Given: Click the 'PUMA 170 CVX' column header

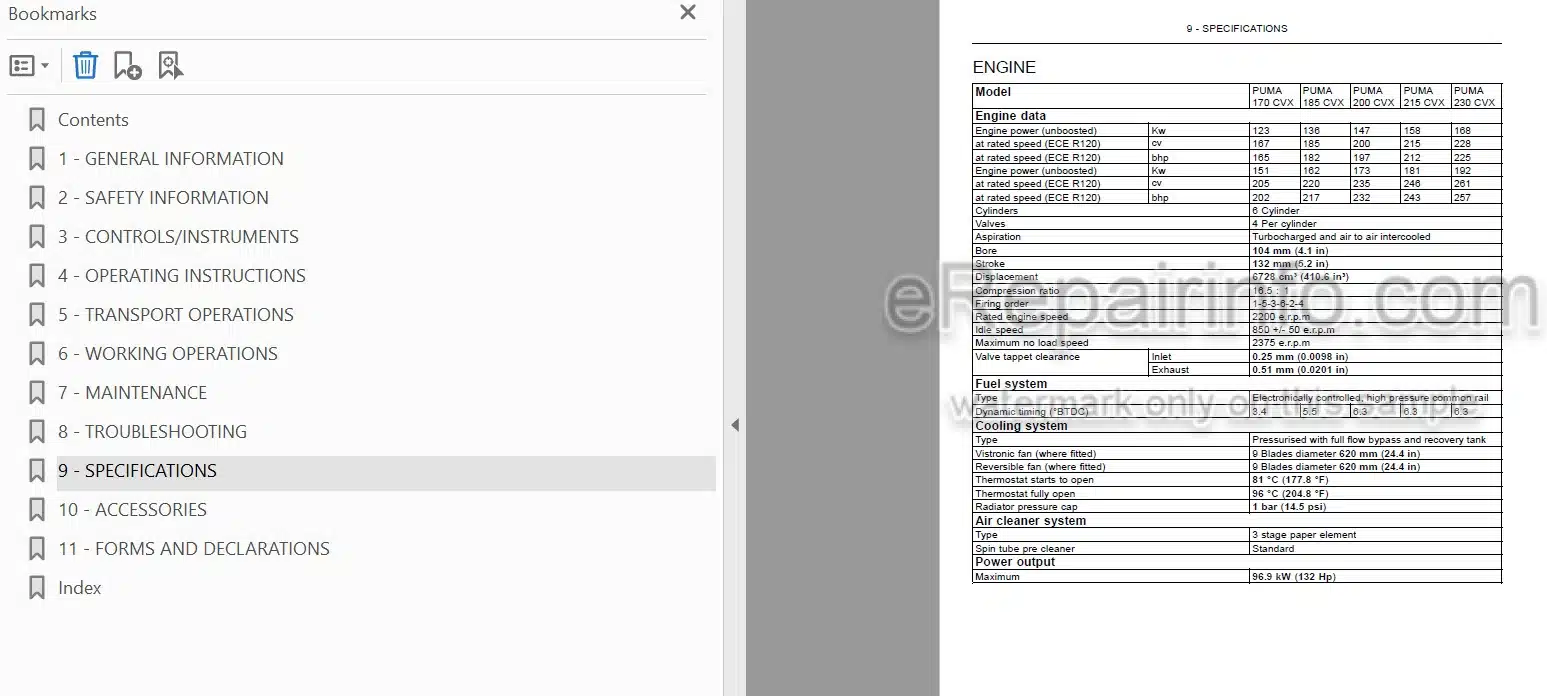Looking at the screenshot, I should coord(1273,97).
